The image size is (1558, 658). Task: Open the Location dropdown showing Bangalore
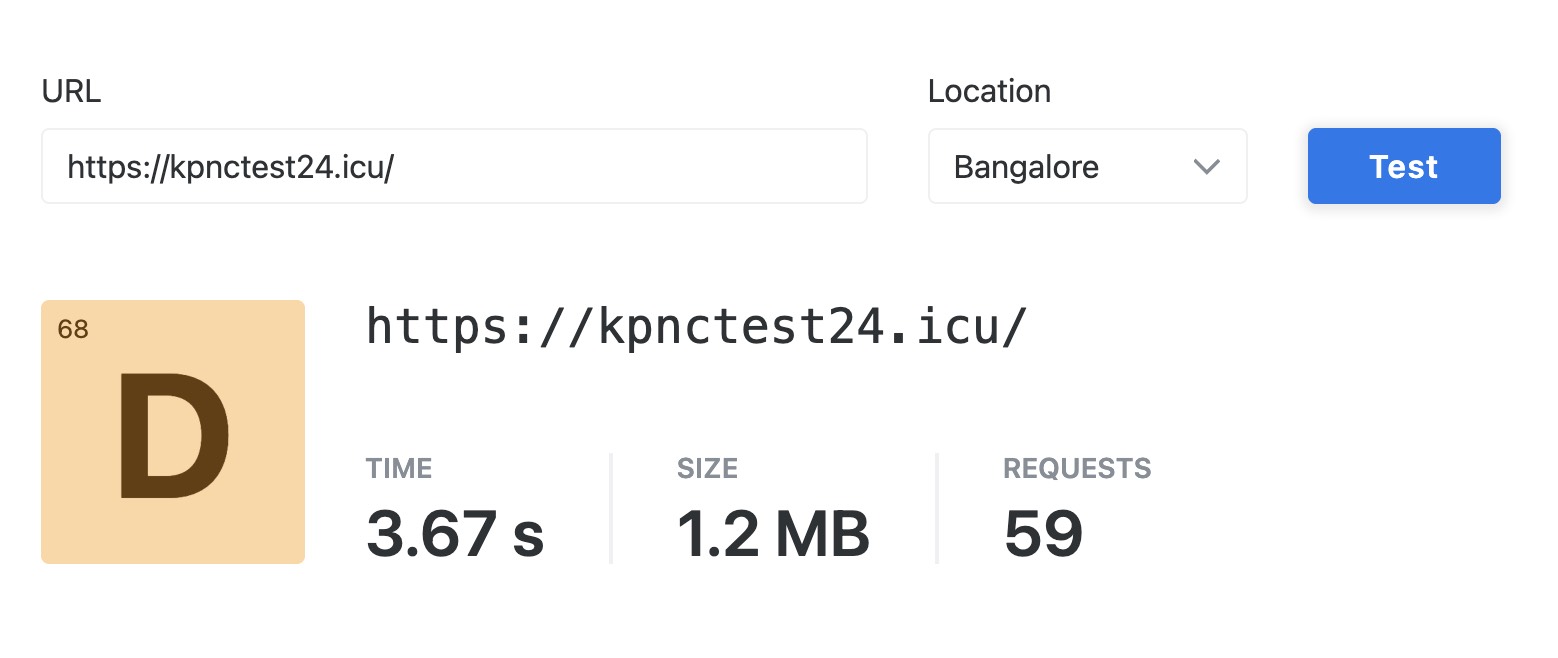click(1087, 166)
